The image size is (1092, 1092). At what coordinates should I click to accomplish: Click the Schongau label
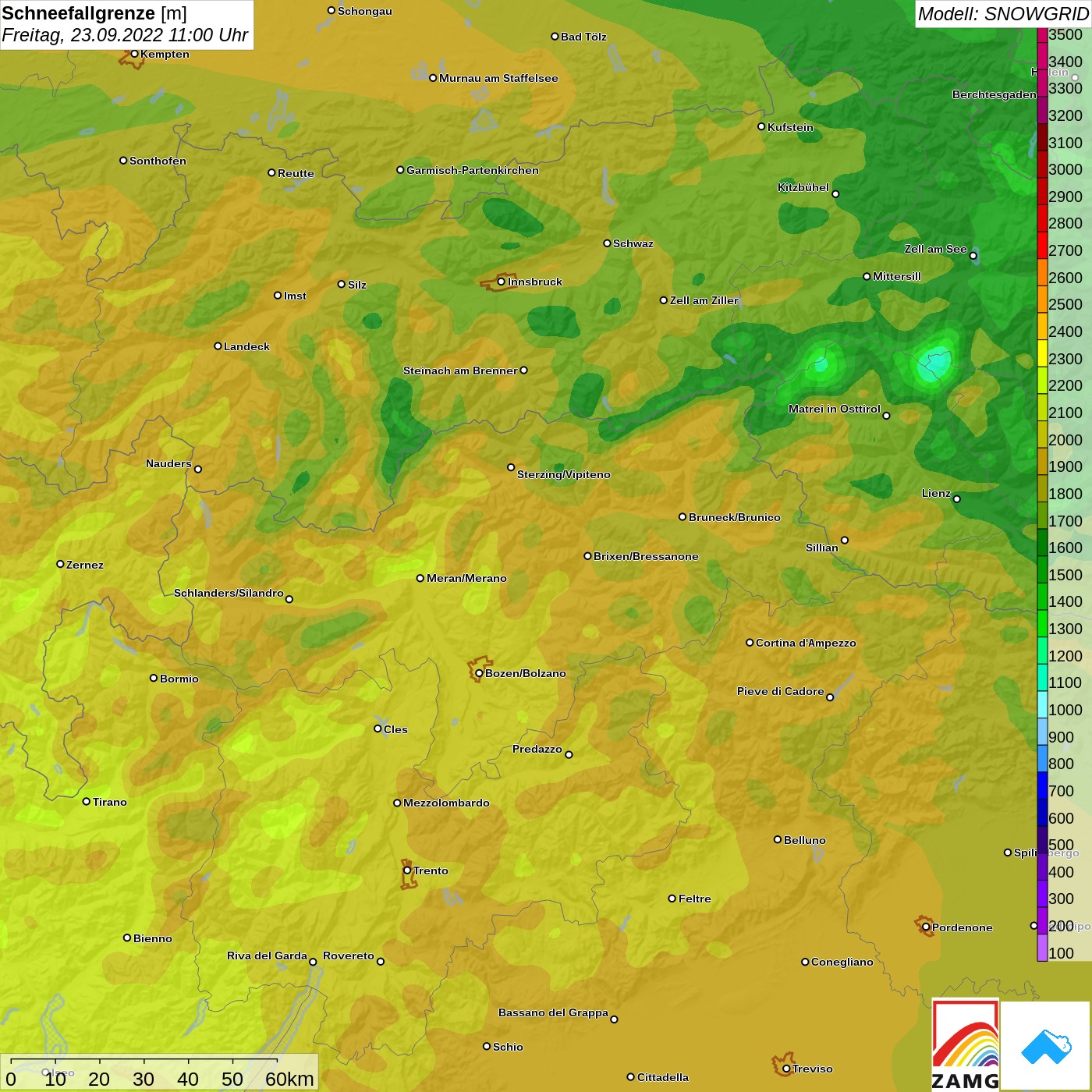pyautogui.click(x=365, y=11)
